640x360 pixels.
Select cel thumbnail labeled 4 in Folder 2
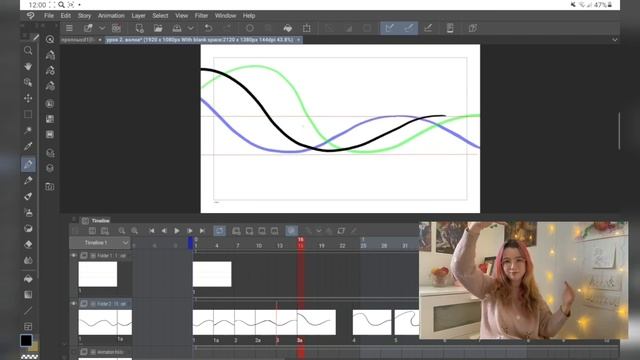click(x=372, y=322)
